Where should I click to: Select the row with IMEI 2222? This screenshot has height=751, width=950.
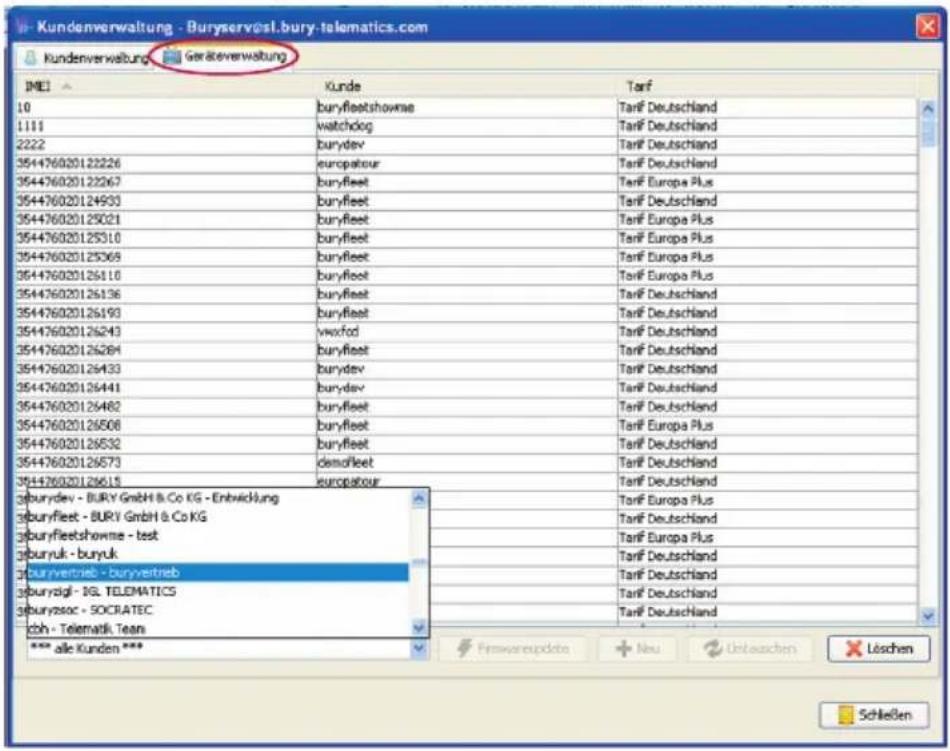[x=467, y=145]
